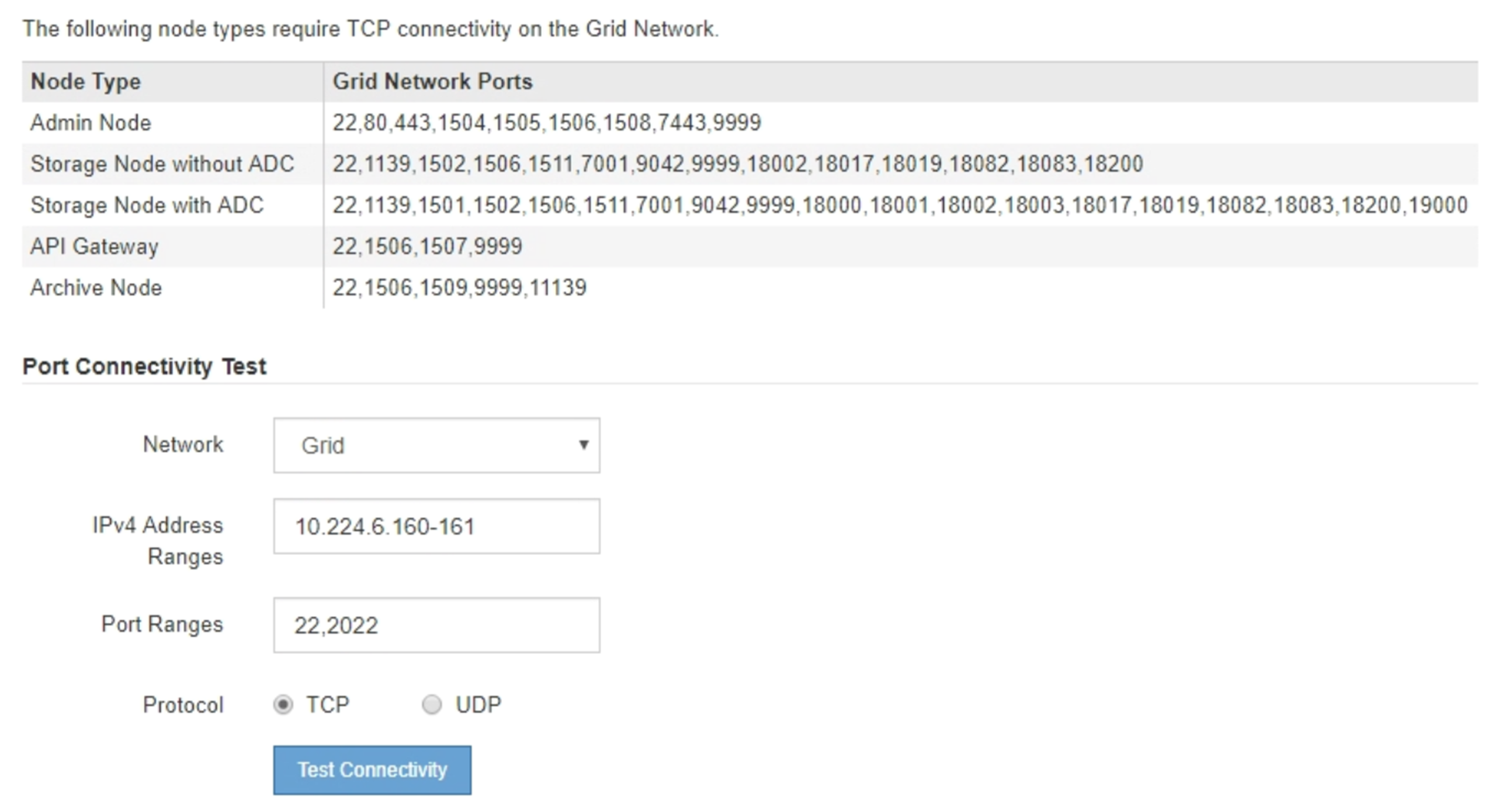Select the TCP protocol radio button
Viewport: 1502px width, 812px height.
(284, 705)
